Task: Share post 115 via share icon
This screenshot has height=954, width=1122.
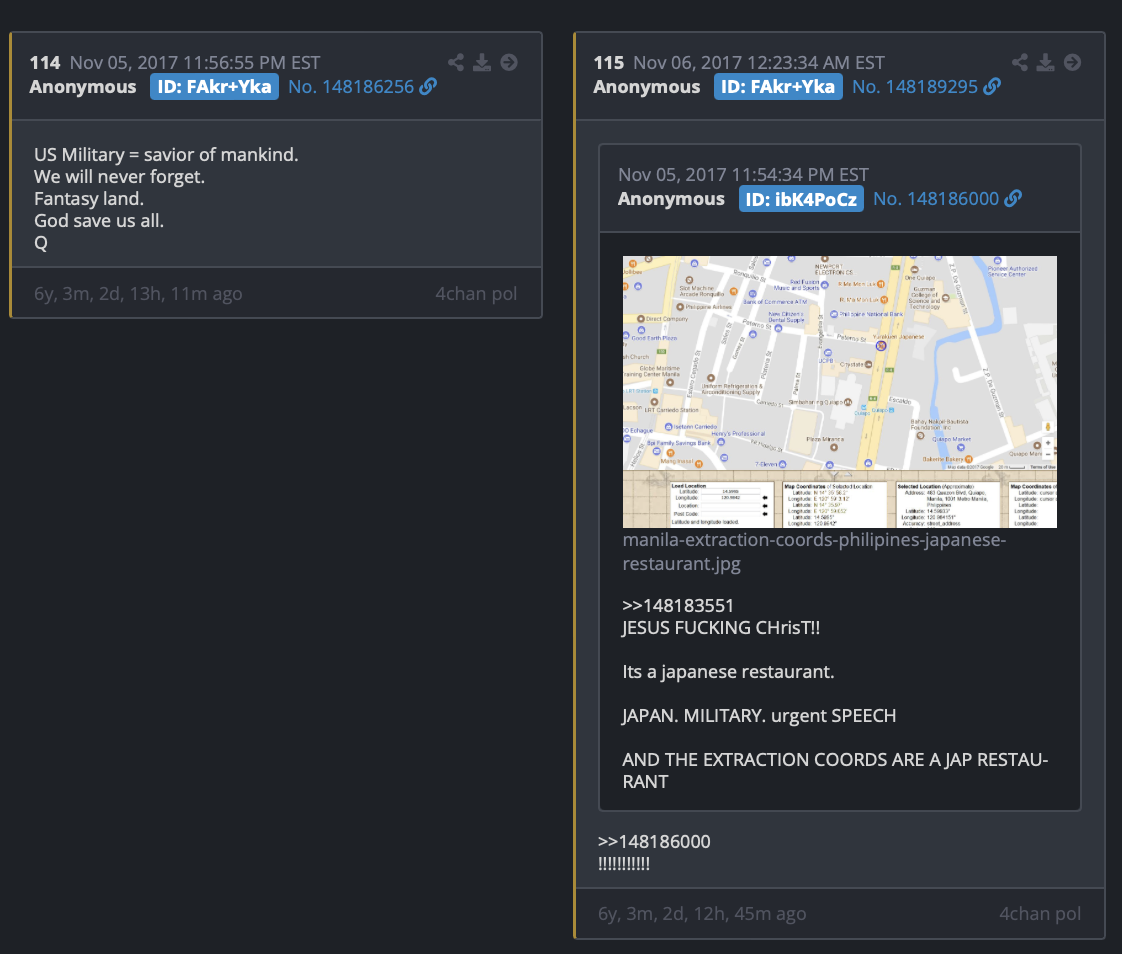Action: [x=1020, y=62]
